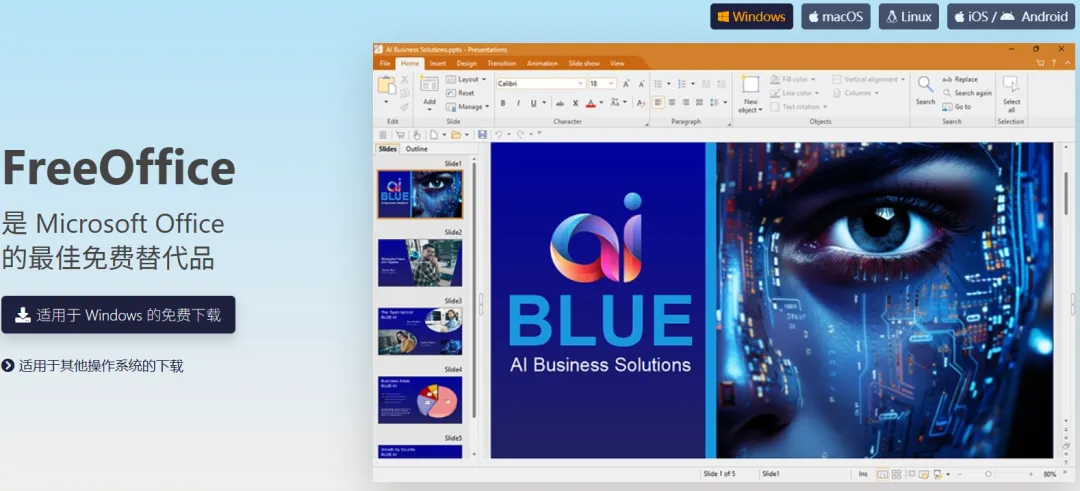Image resolution: width=1080 pixels, height=491 pixels.
Task: Click the touch mode hand icon
Action: (x=416, y=135)
